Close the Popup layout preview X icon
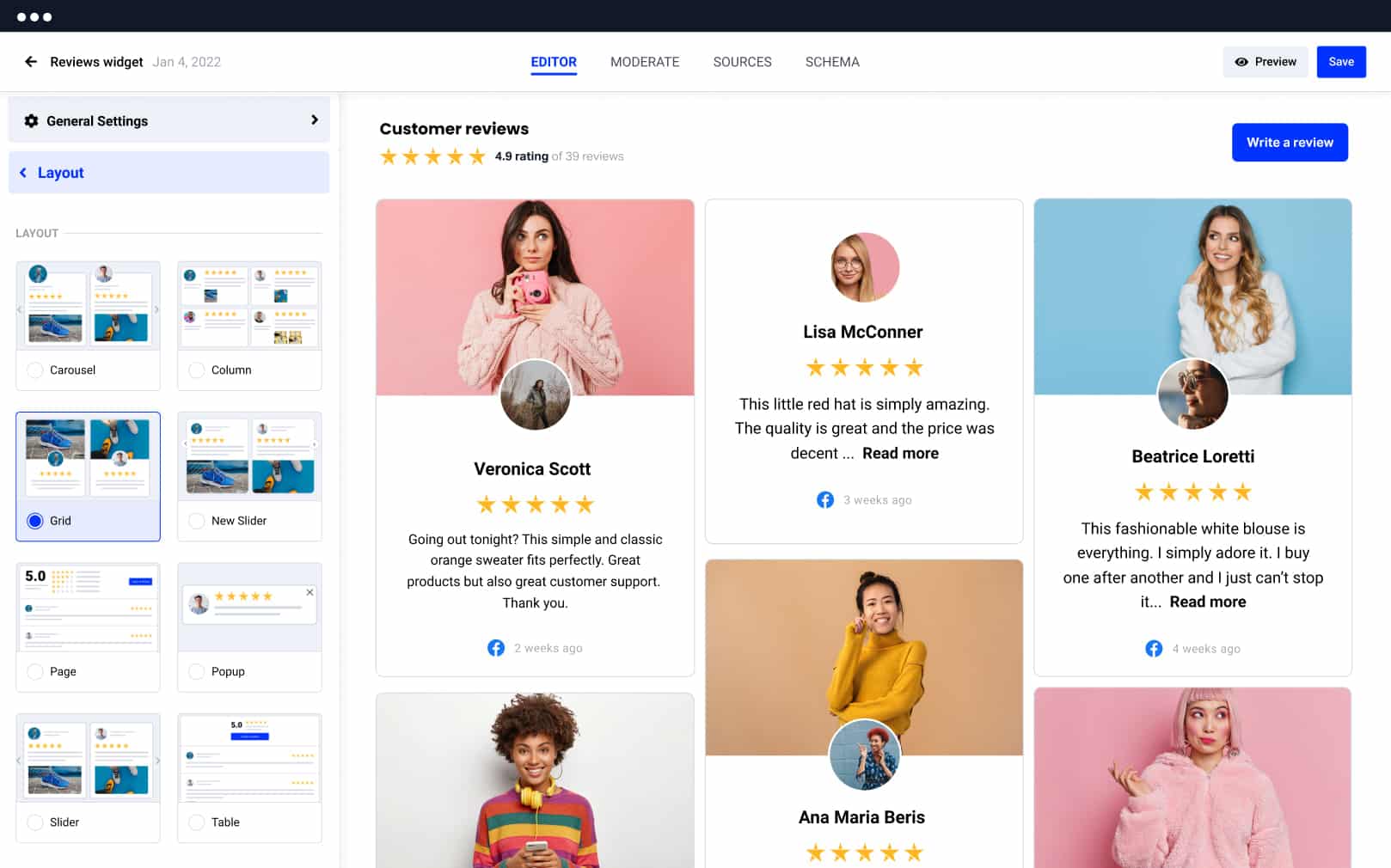The width and height of the screenshot is (1391, 868). [x=309, y=592]
